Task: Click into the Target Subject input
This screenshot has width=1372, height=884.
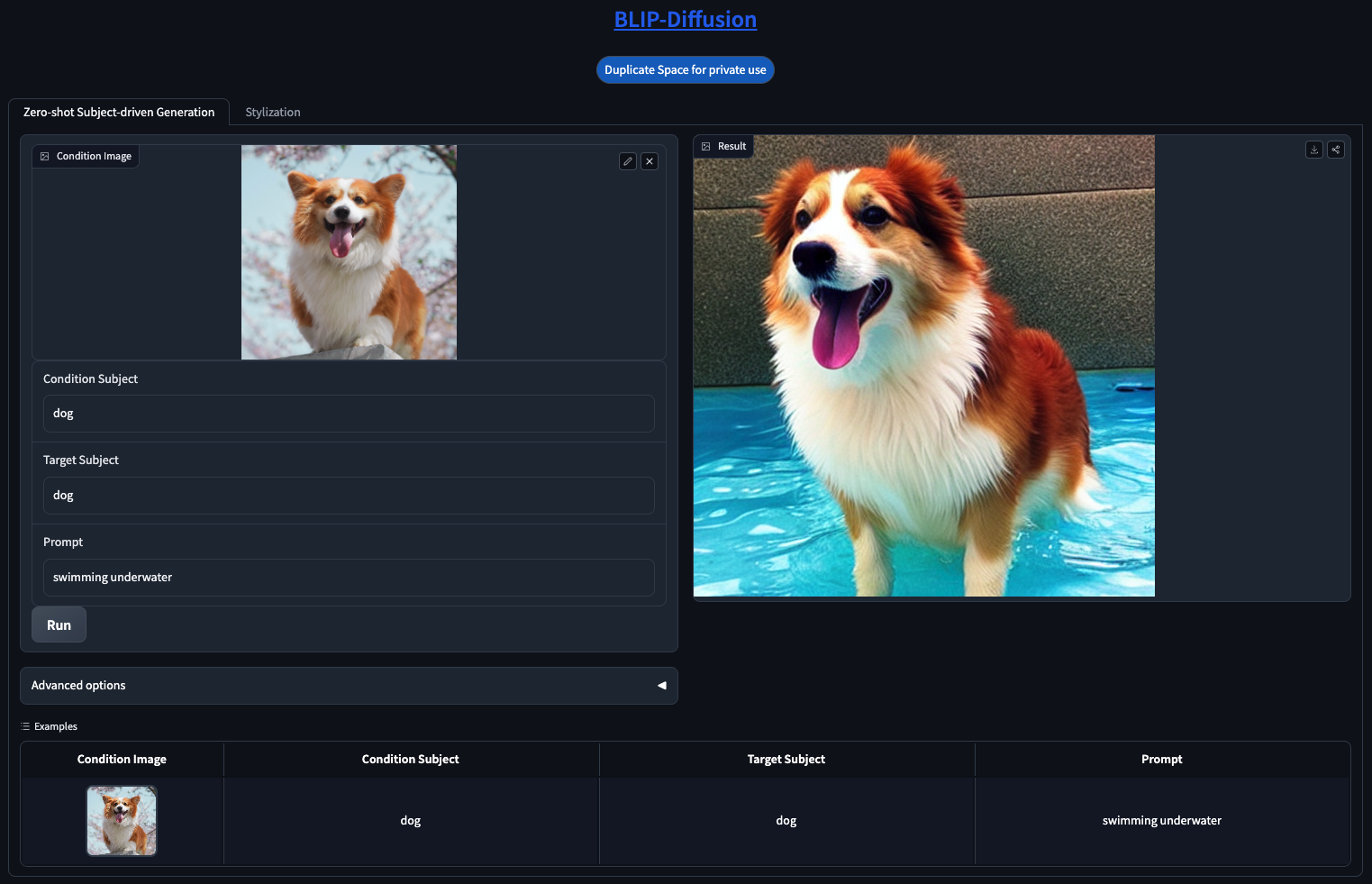Action: [349, 496]
